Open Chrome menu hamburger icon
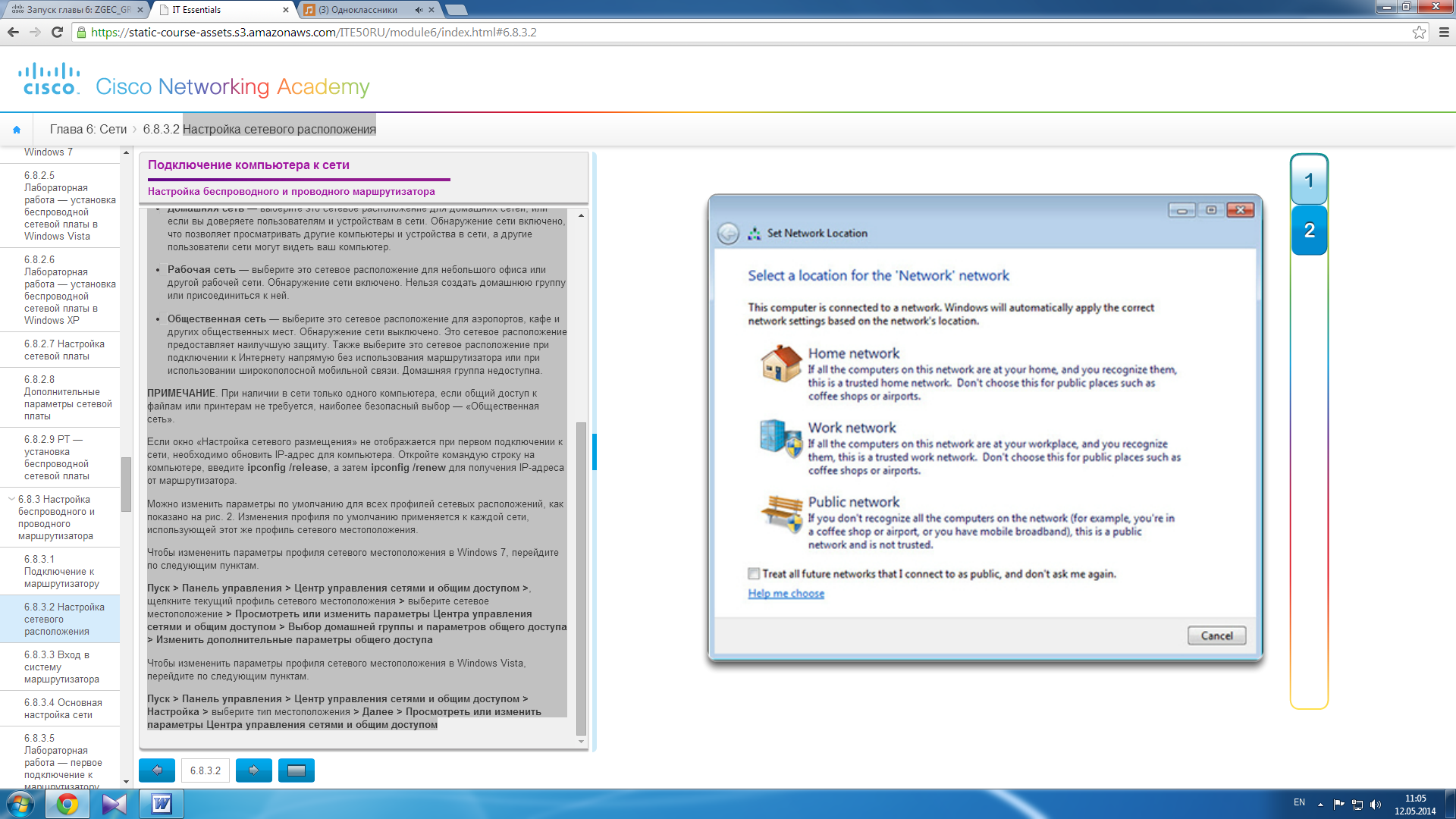1456x819 pixels. (1444, 32)
